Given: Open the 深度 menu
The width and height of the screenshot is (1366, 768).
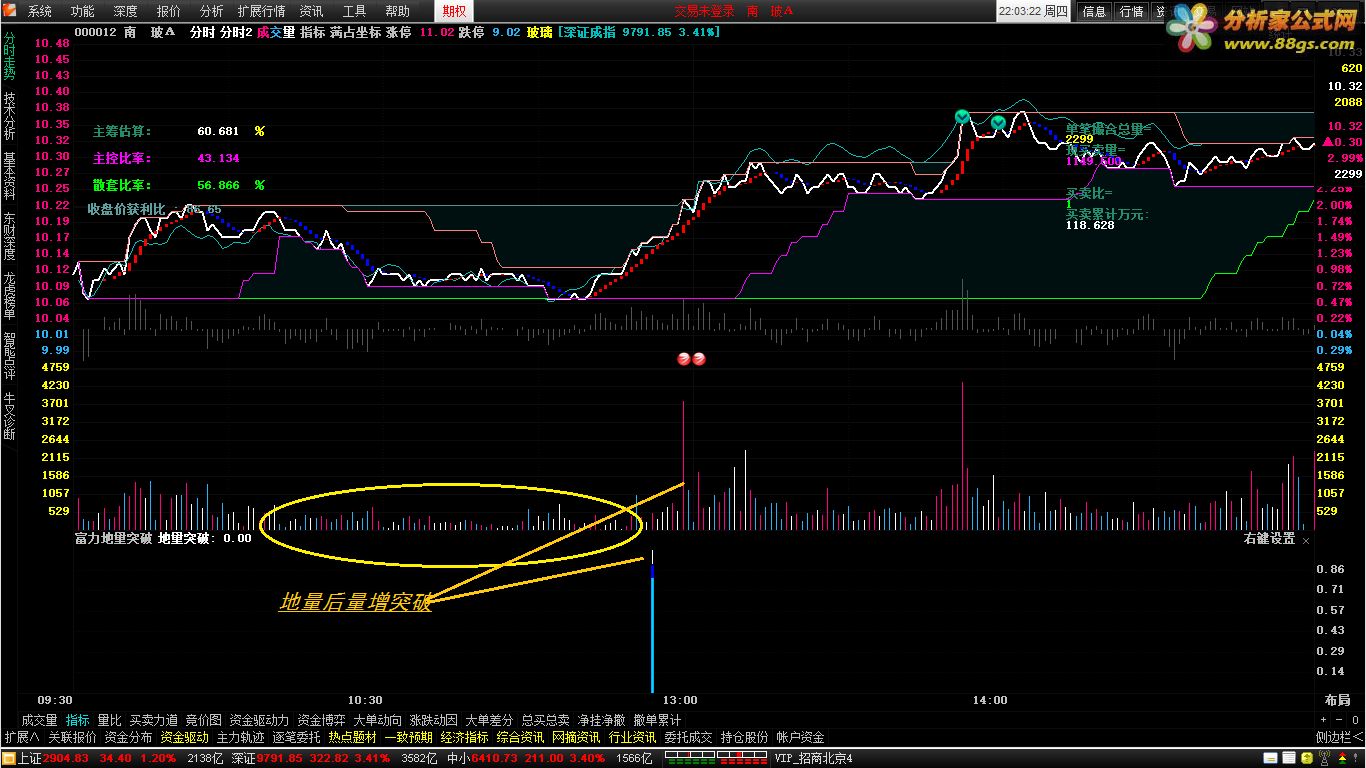Looking at the screenshot, I should pyautogui.click(x=126, y=11).
